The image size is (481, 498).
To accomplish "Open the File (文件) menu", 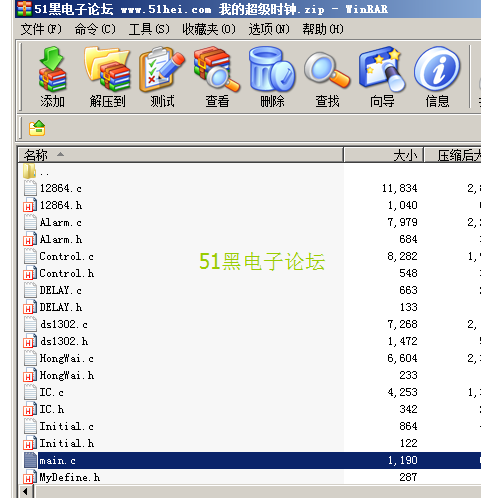I will [41, 29].
